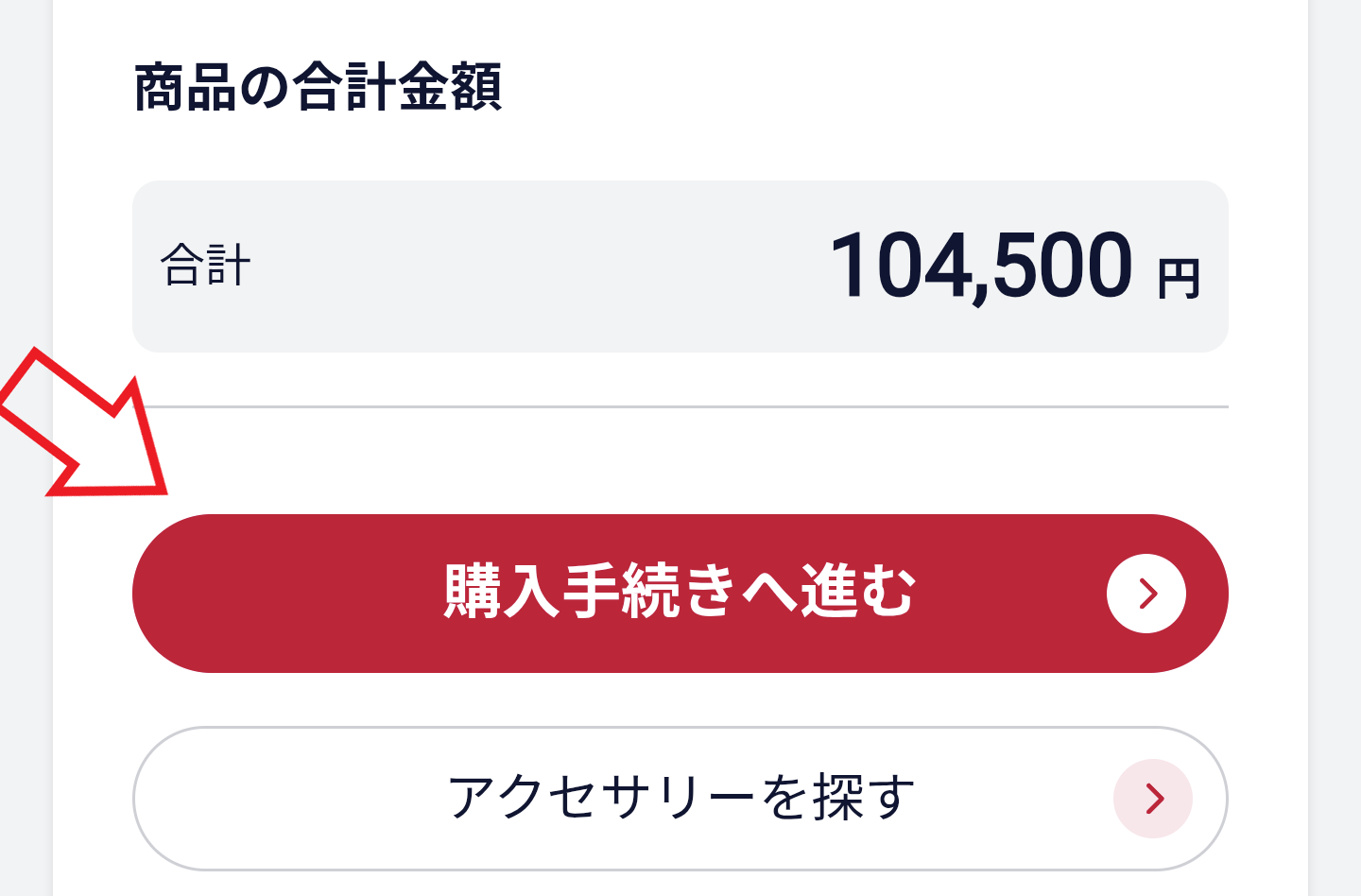
Task: Select the arrow icon inside the purchase button
Action: [1146, 594]
